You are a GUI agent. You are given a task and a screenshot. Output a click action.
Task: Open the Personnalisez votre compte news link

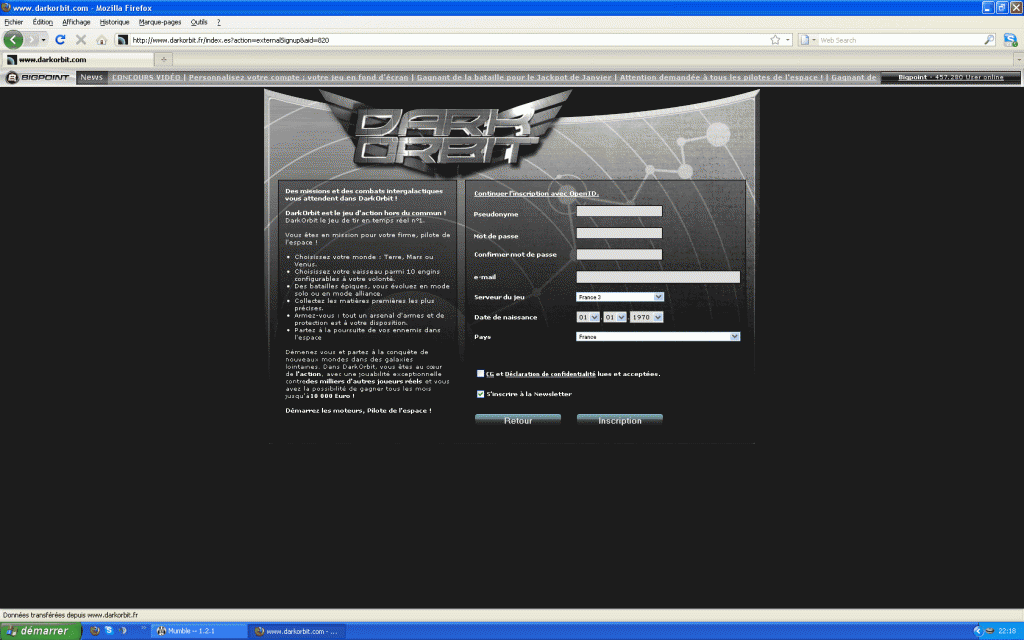click(x=298, y=77)
